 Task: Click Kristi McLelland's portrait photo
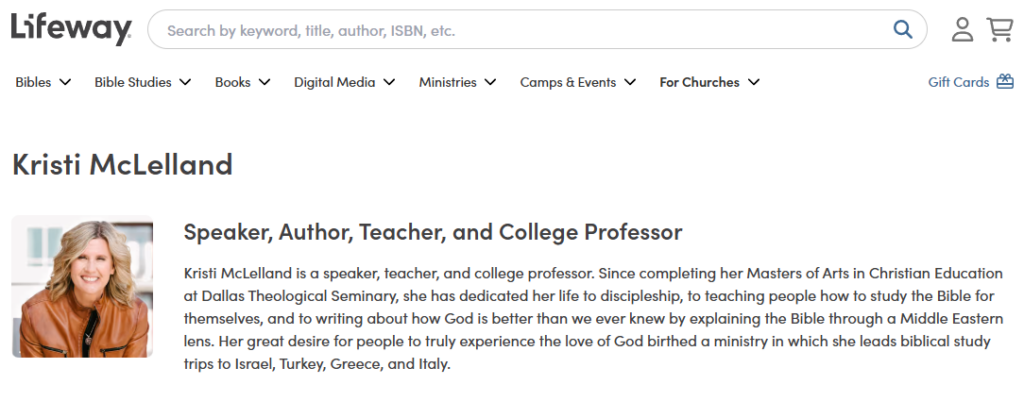pos(82,286)
